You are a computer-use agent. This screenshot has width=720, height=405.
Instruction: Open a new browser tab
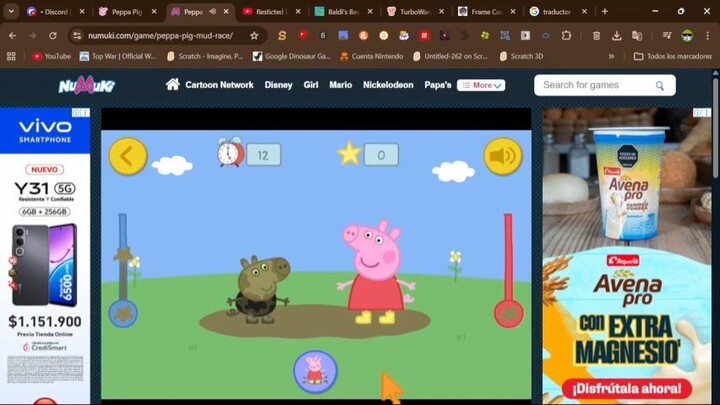[605, 11]
